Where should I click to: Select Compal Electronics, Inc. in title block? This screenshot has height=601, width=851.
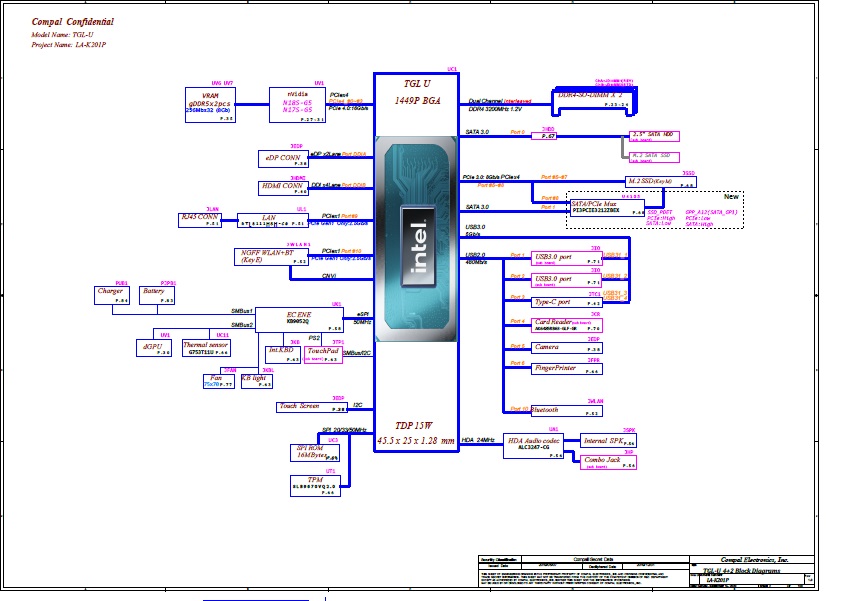(x=754, y=560)
